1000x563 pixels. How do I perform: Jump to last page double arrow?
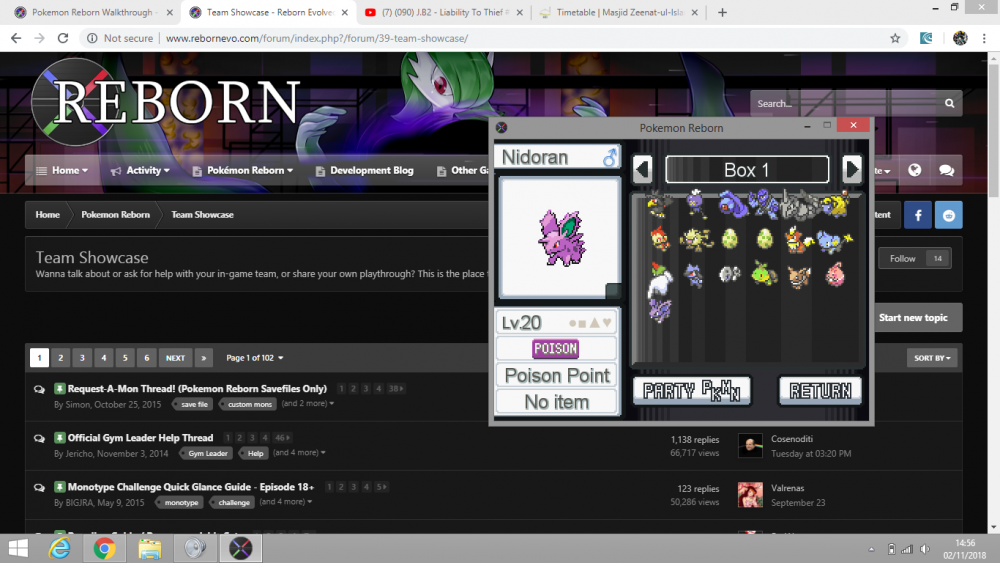203,358
